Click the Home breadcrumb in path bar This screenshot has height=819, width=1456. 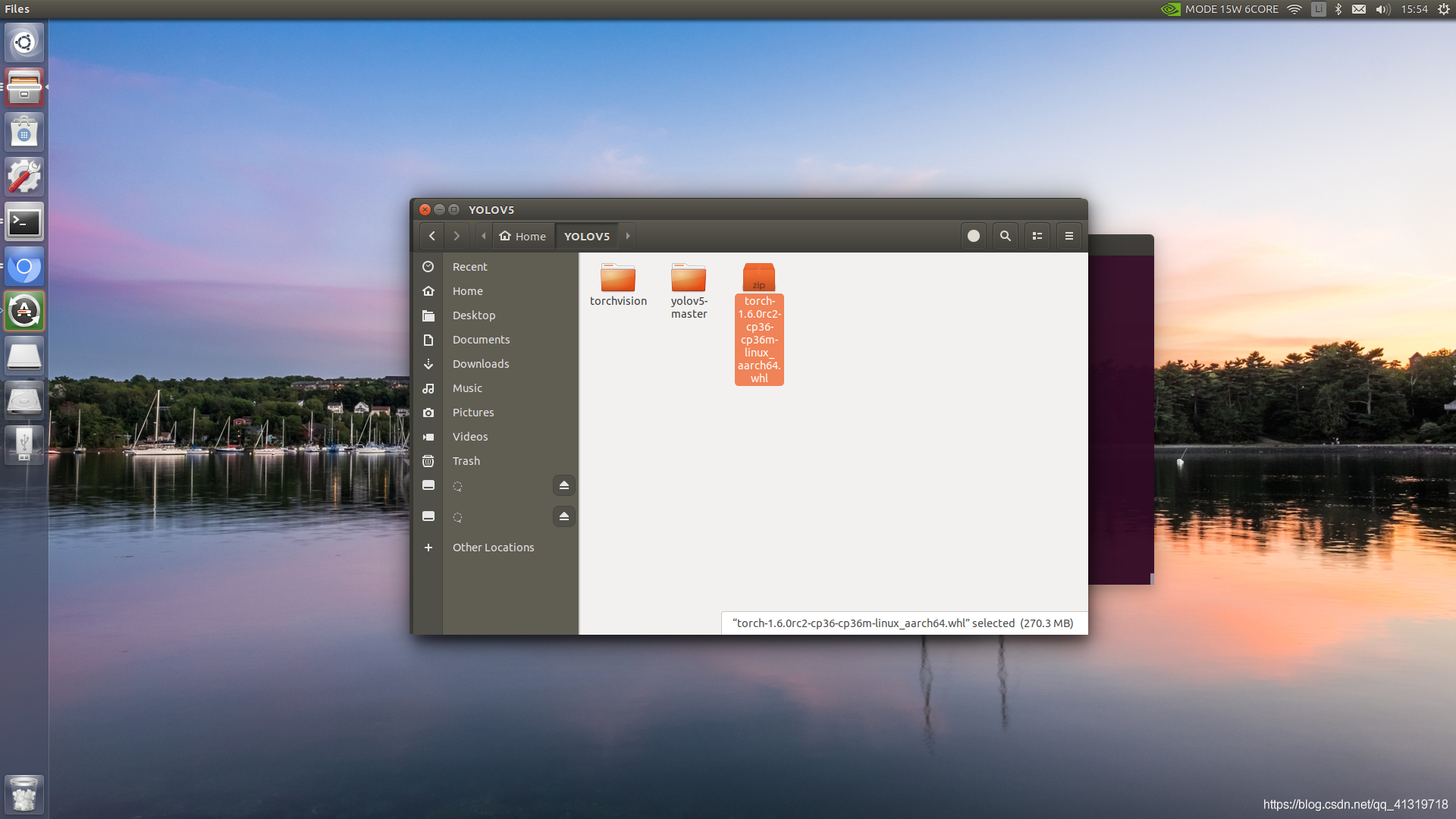[x=523, y=236]
